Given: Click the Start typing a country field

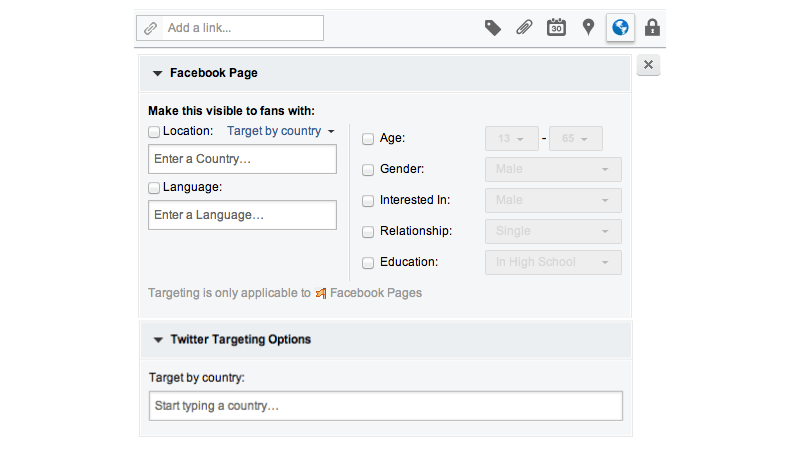Looking at the screenshot, I should coord(386,406).
